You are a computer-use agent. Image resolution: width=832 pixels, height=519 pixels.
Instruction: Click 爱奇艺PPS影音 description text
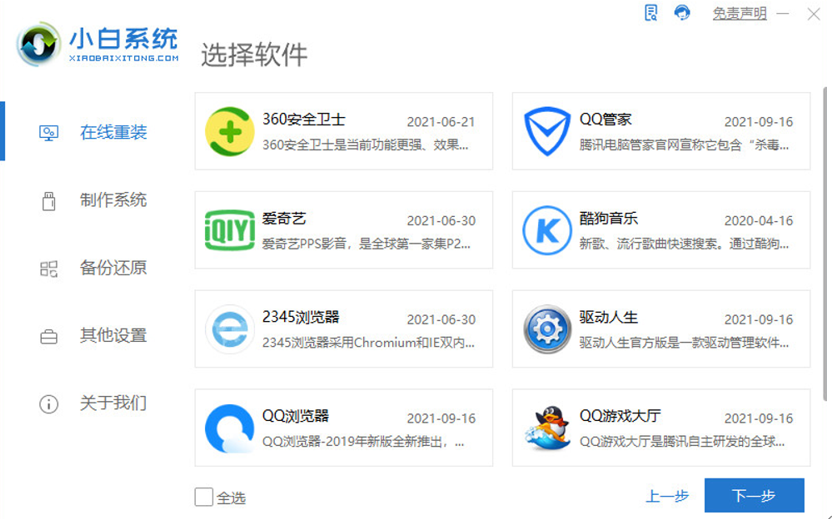pos(366,244)
